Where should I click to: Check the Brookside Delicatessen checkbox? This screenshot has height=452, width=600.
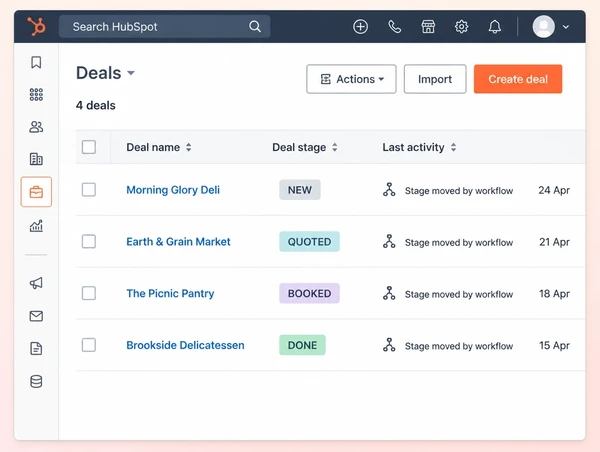[89, 345]
